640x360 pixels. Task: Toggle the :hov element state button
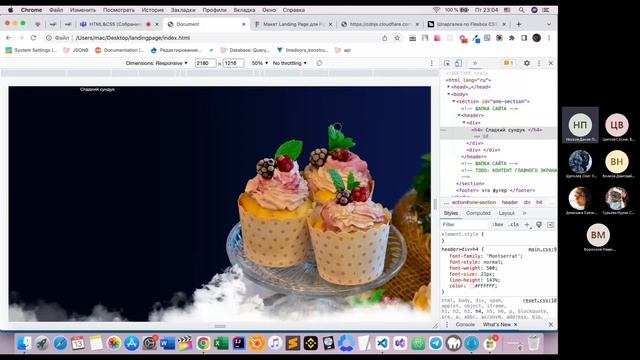(x=498, y=224)
